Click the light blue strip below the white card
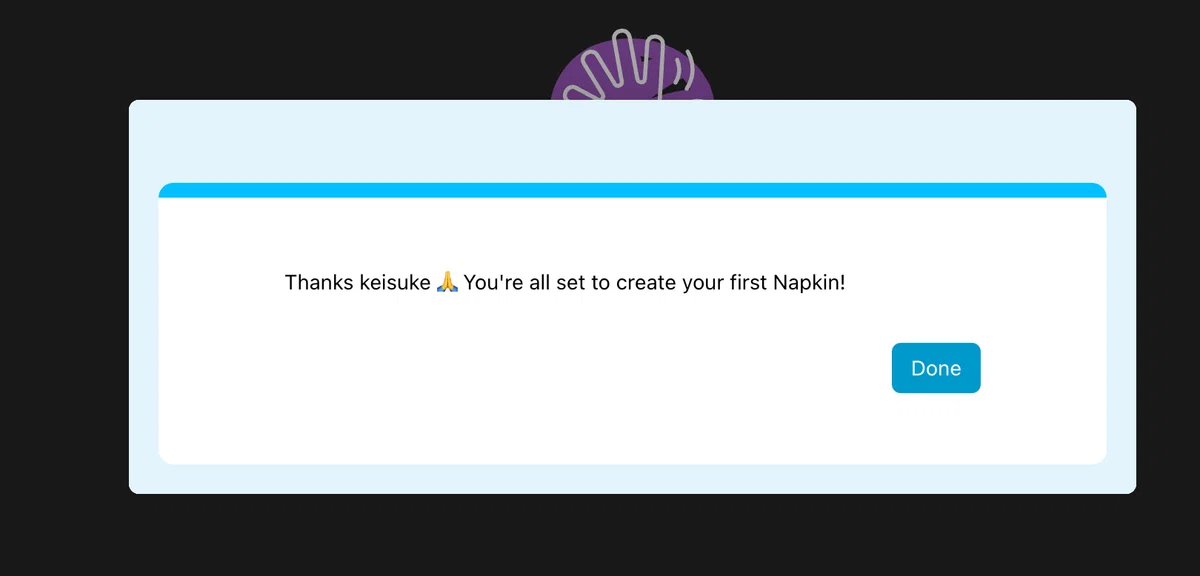This screenshot has width=1200, height=576. (x=632, y=478)
